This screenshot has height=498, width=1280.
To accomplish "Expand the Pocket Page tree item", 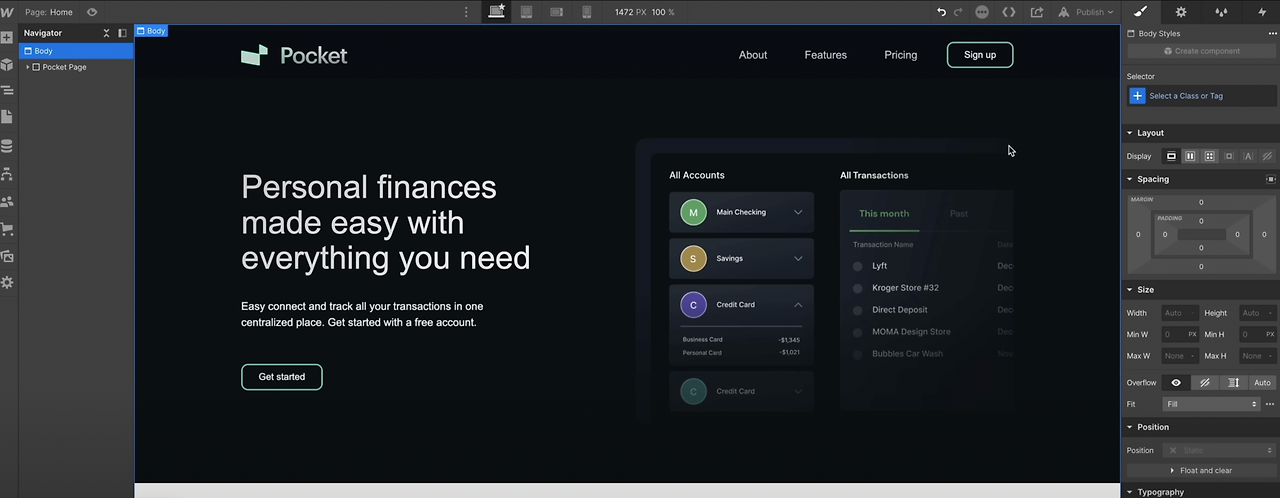I will coord(28,67).
